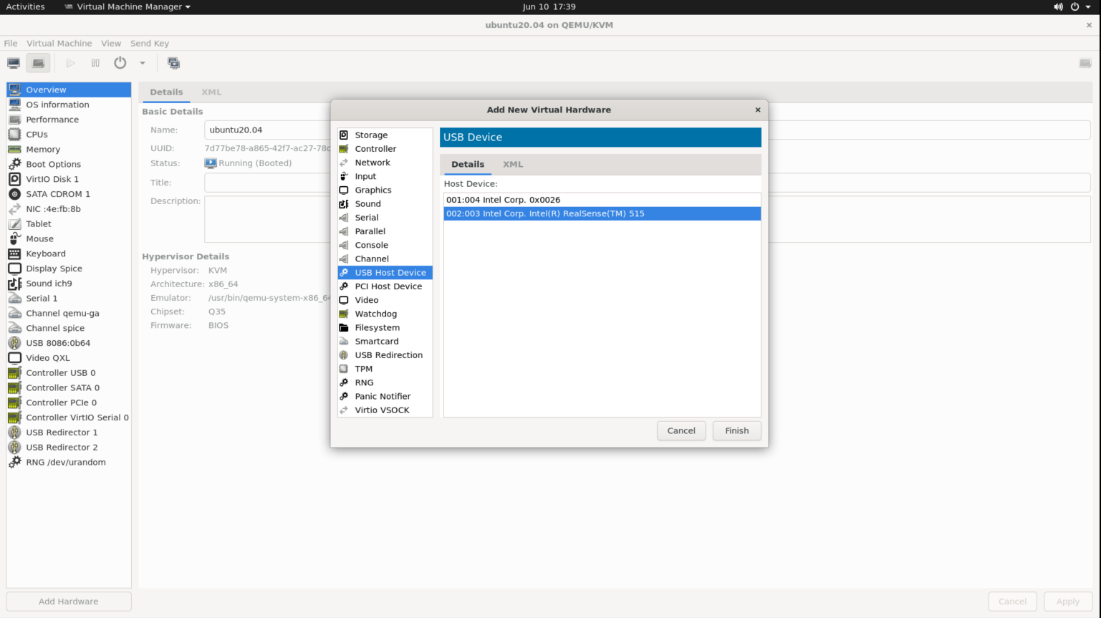
Task: Select Memory in sidebar
Action: 69,150
